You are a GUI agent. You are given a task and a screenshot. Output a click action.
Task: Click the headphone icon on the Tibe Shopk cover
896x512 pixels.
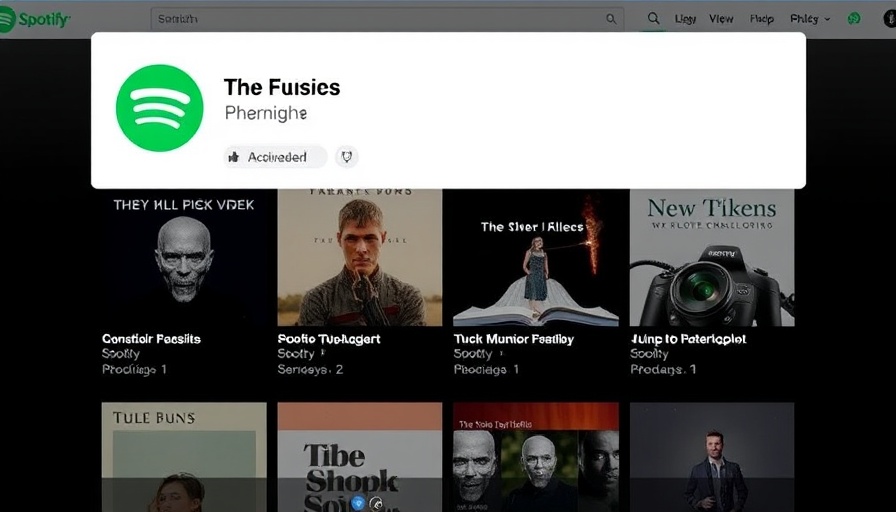(x=375, y=503)
